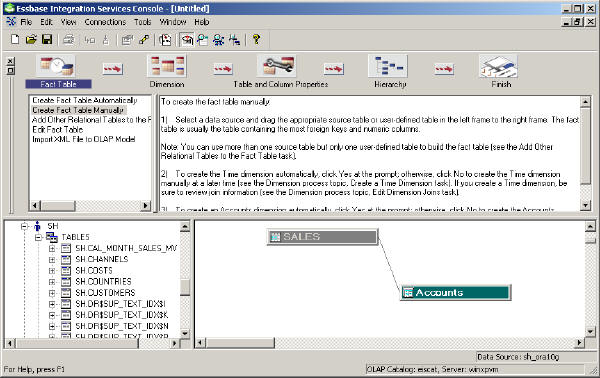This screenshot has height=378, width=600.
Task: Click the arrow between Hierarchy and Finish
Action: tap(444, 69)
